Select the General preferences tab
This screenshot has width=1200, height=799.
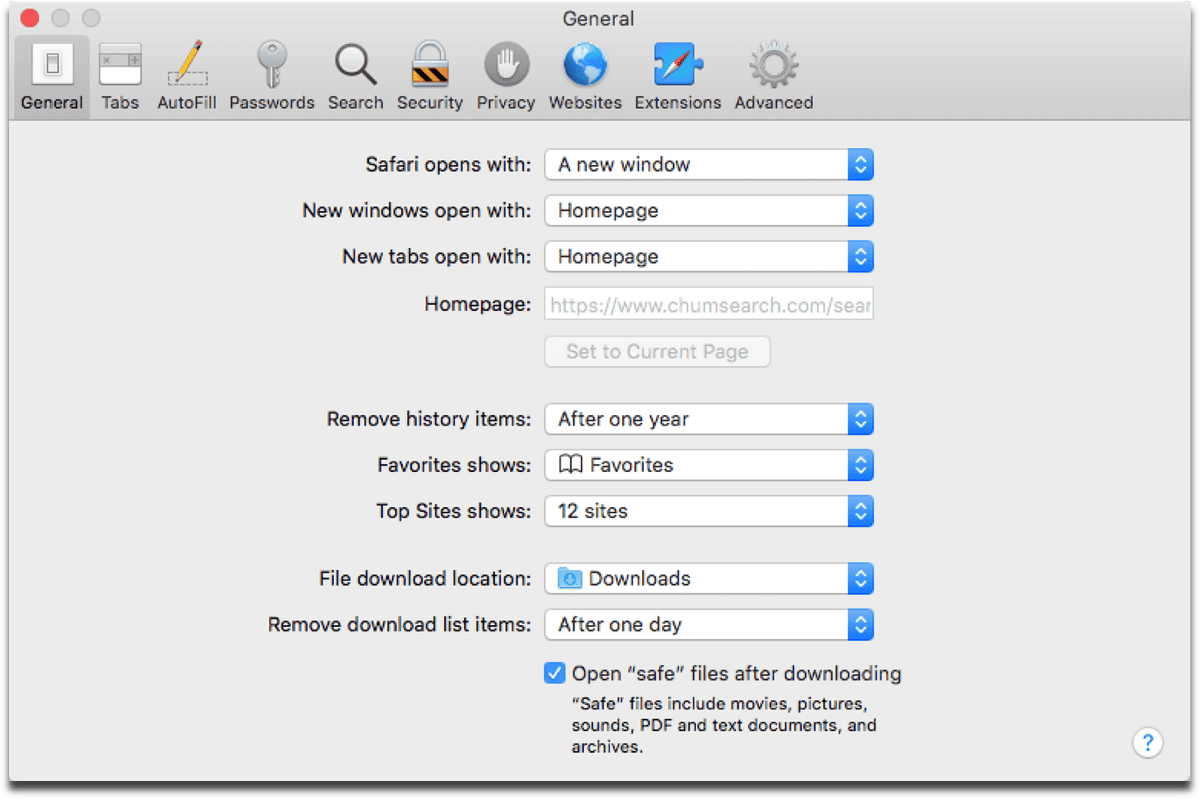52,77
